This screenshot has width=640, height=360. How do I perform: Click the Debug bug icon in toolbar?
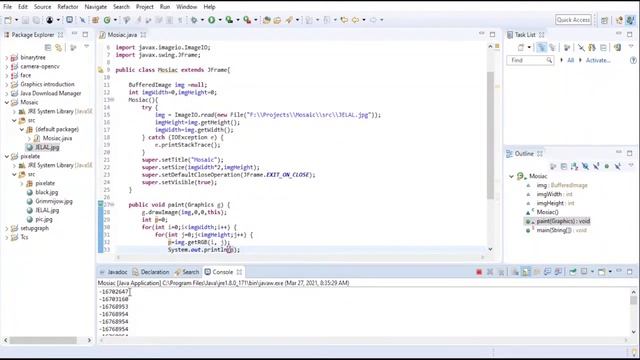[194, 20]
